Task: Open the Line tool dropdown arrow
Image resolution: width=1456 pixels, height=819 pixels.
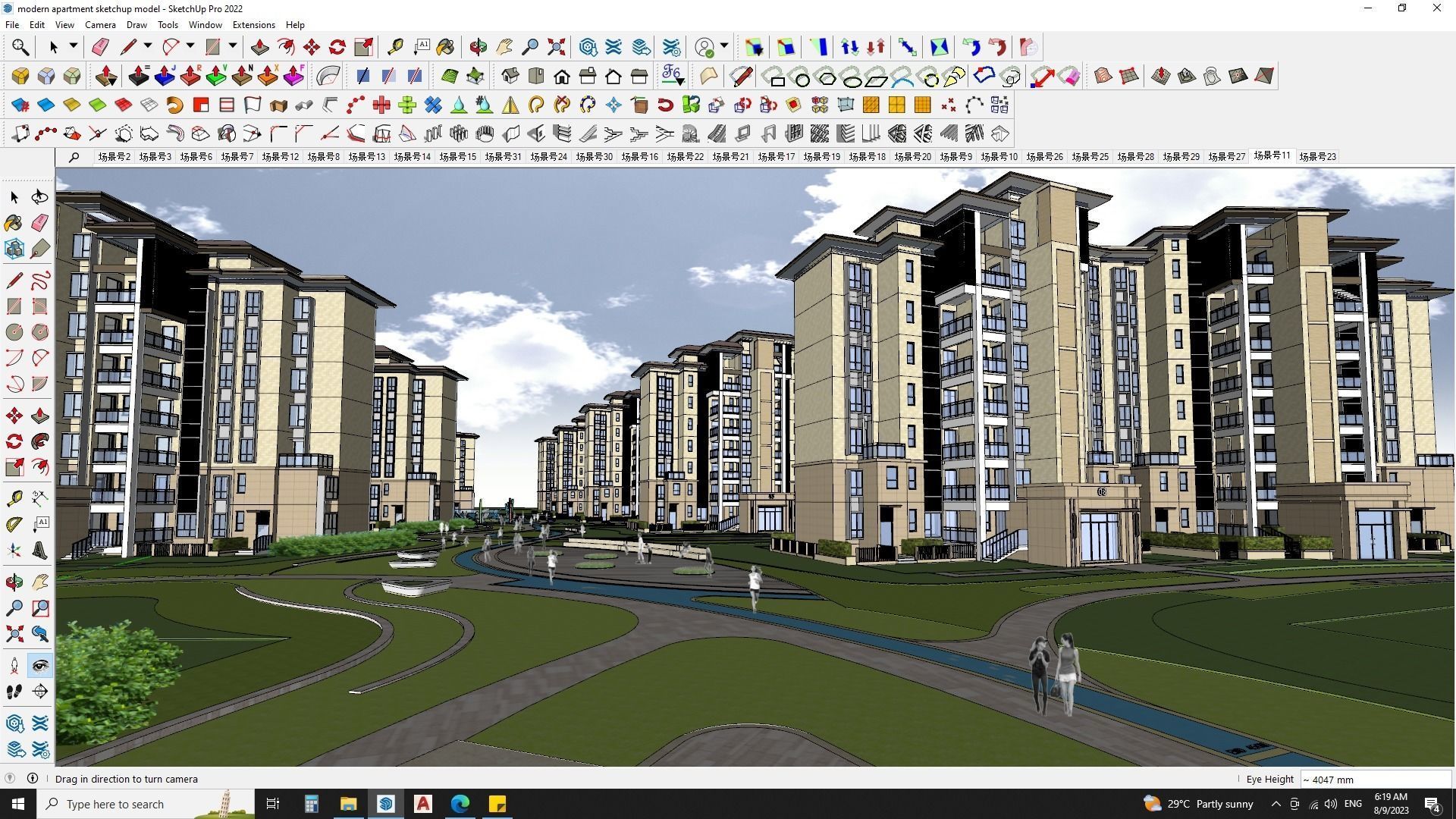Action: pos(148,46)
